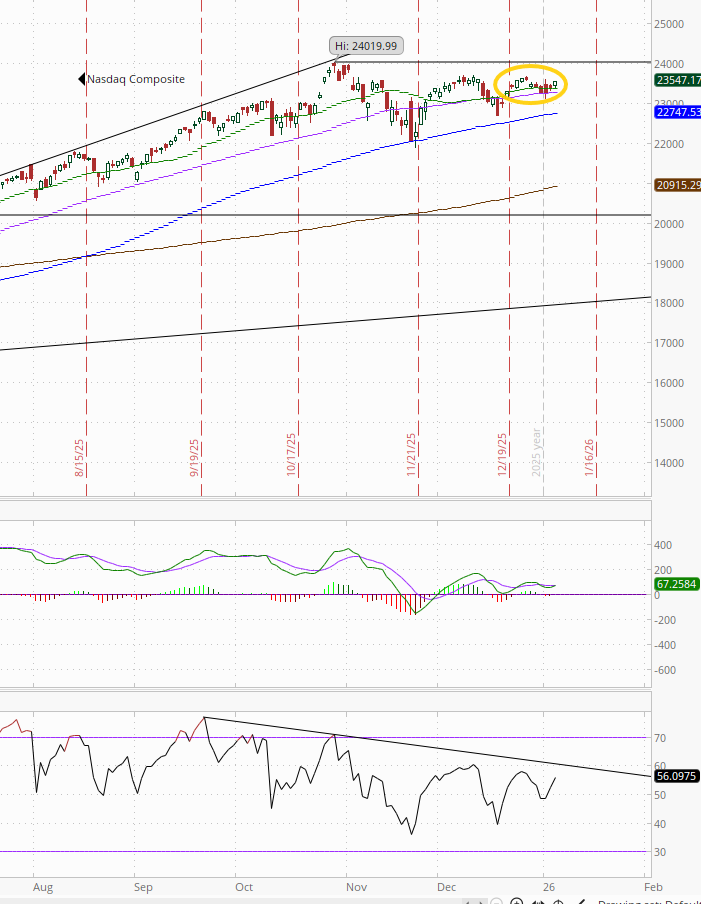Select the 1/16/26 vertical date label

(589, 458)
